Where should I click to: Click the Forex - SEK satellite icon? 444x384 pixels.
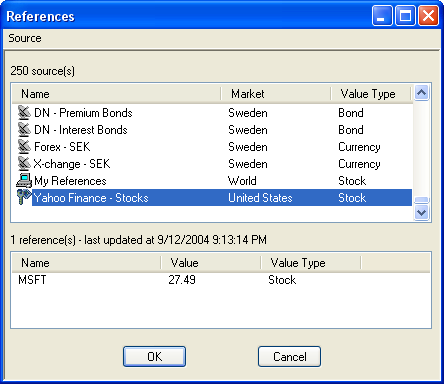tap(24, 147)
